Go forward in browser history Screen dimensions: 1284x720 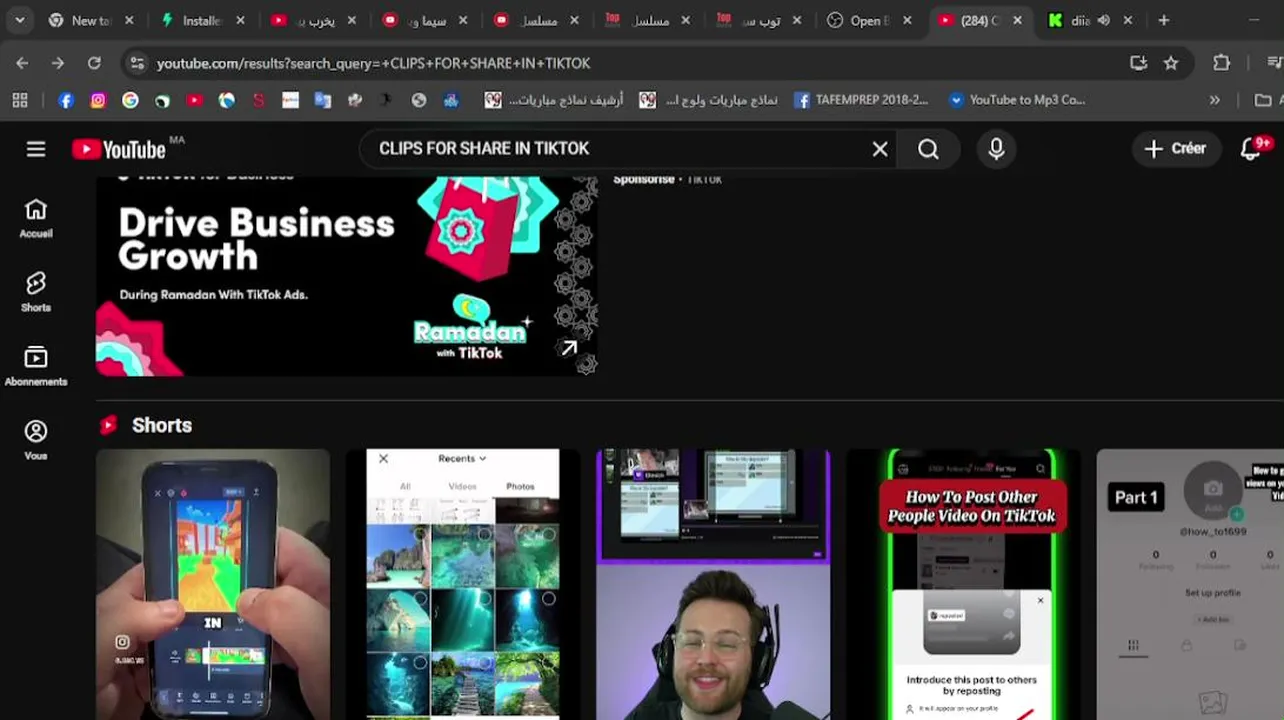point(58,63)
